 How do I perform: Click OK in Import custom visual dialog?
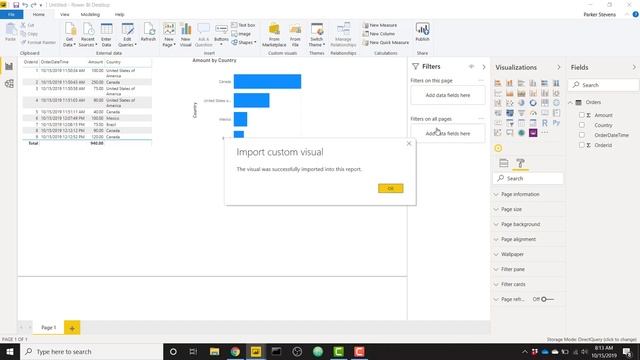click(x=391, y=188)
